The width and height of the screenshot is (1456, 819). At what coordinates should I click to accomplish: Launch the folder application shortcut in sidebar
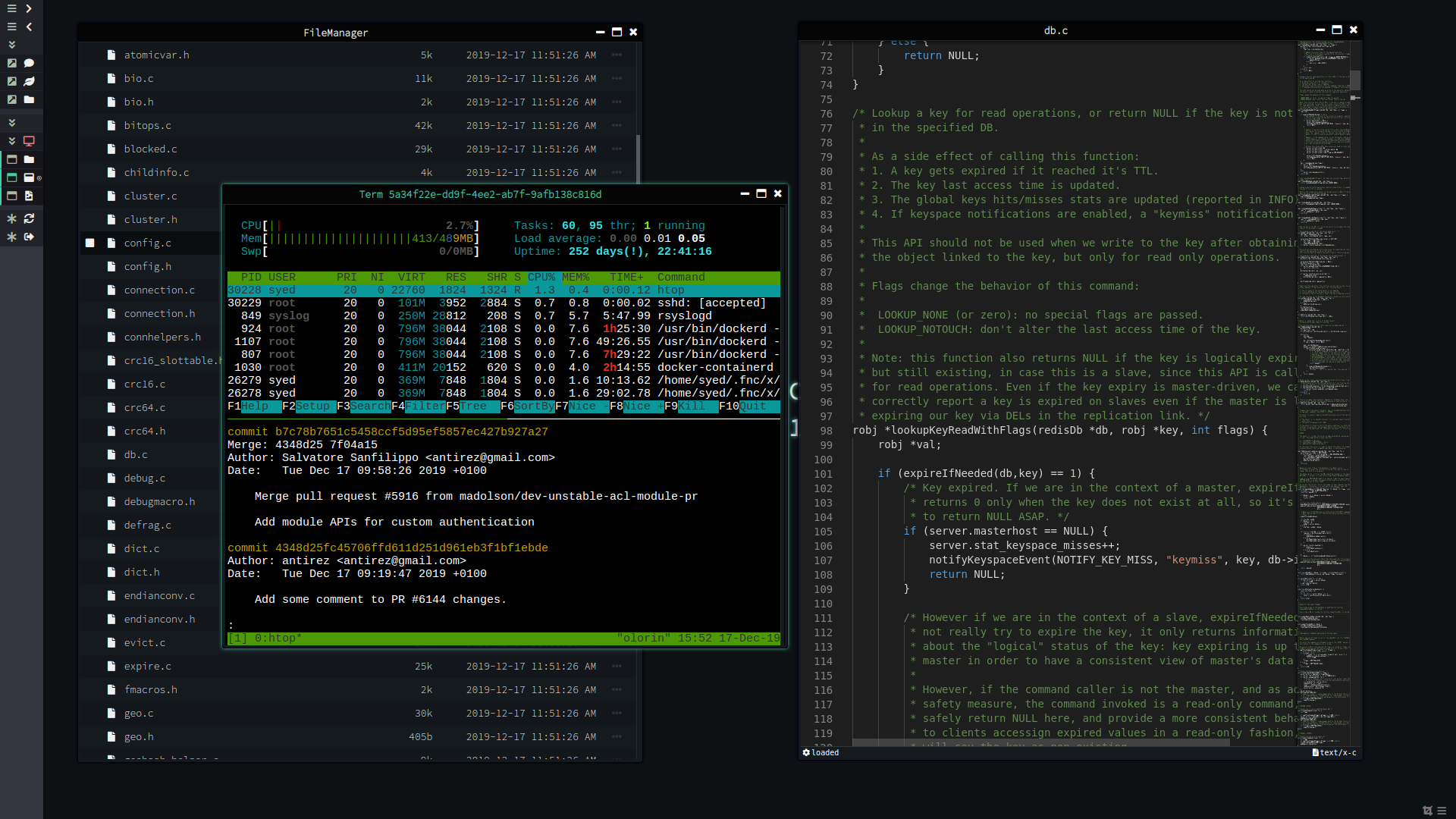29,99
